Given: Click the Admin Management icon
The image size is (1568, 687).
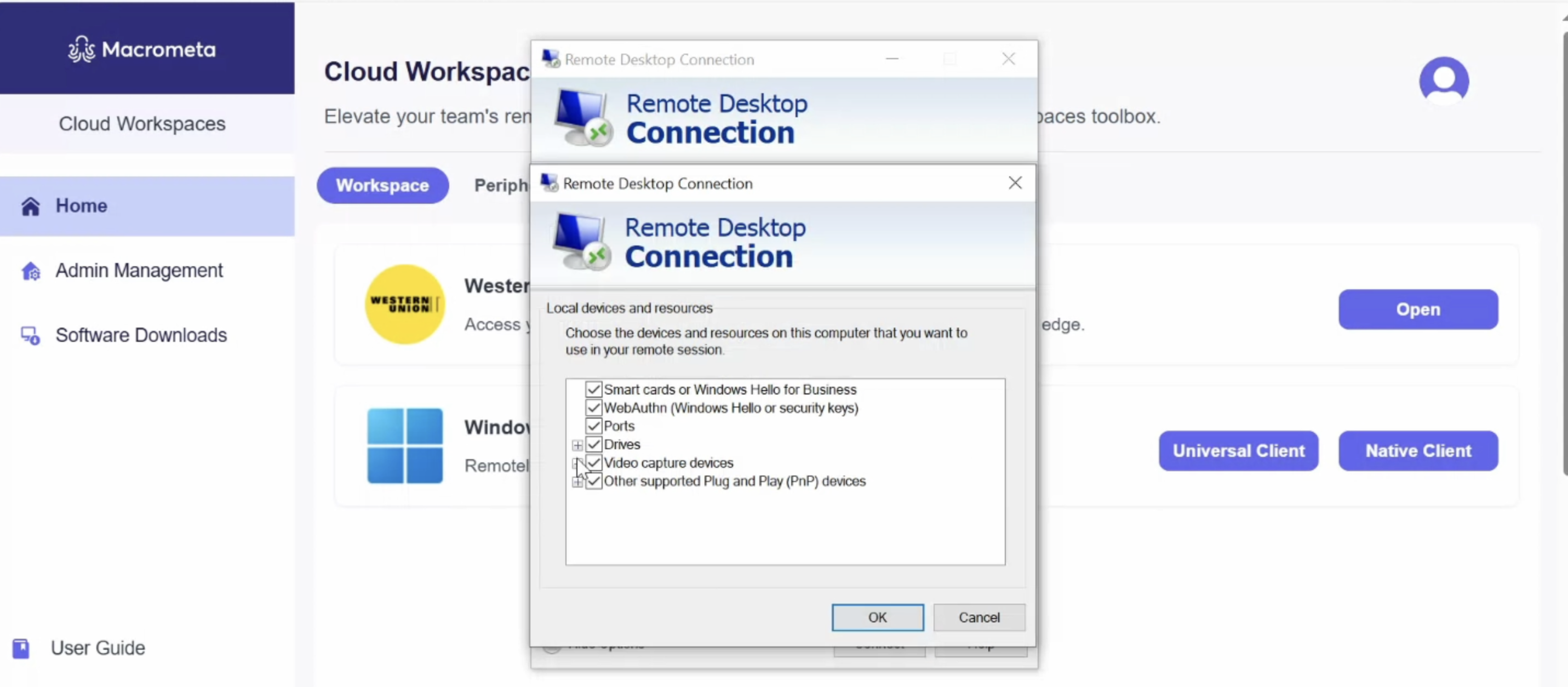Looking at the screenshot, I should [31, 270].
